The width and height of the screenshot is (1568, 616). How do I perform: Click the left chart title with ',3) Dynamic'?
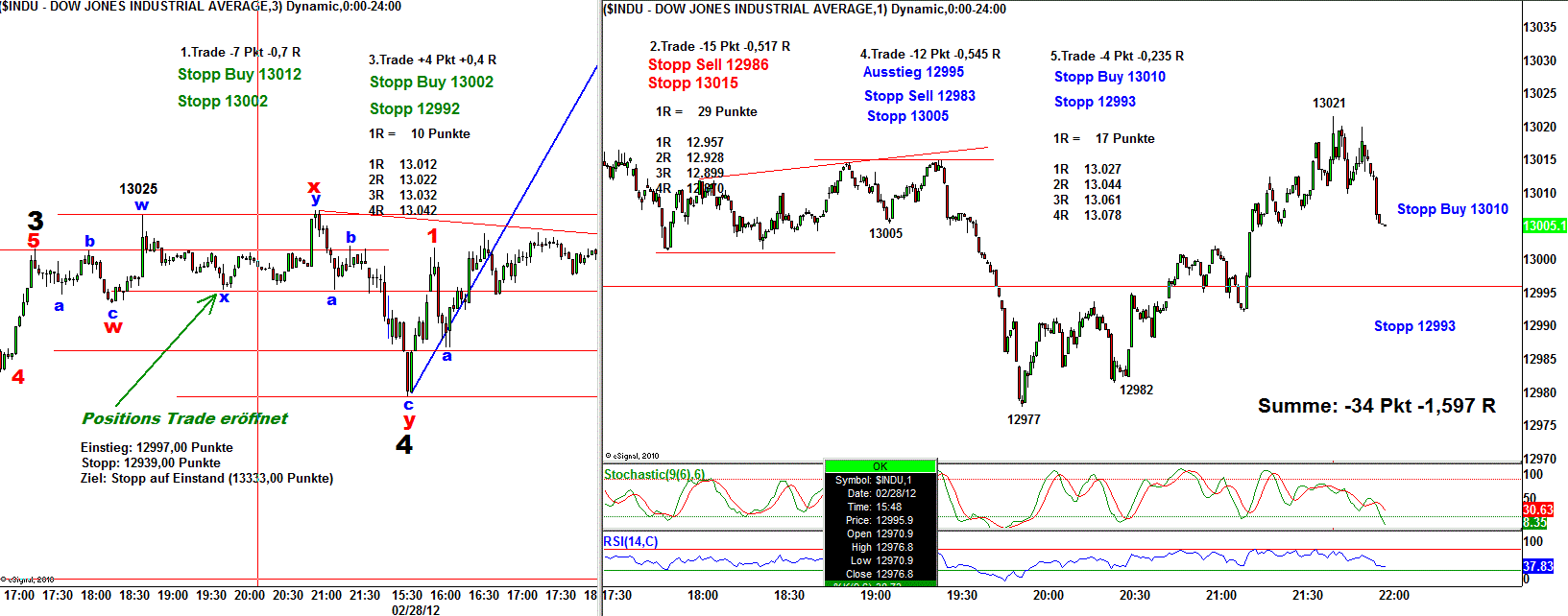[201, 7]
